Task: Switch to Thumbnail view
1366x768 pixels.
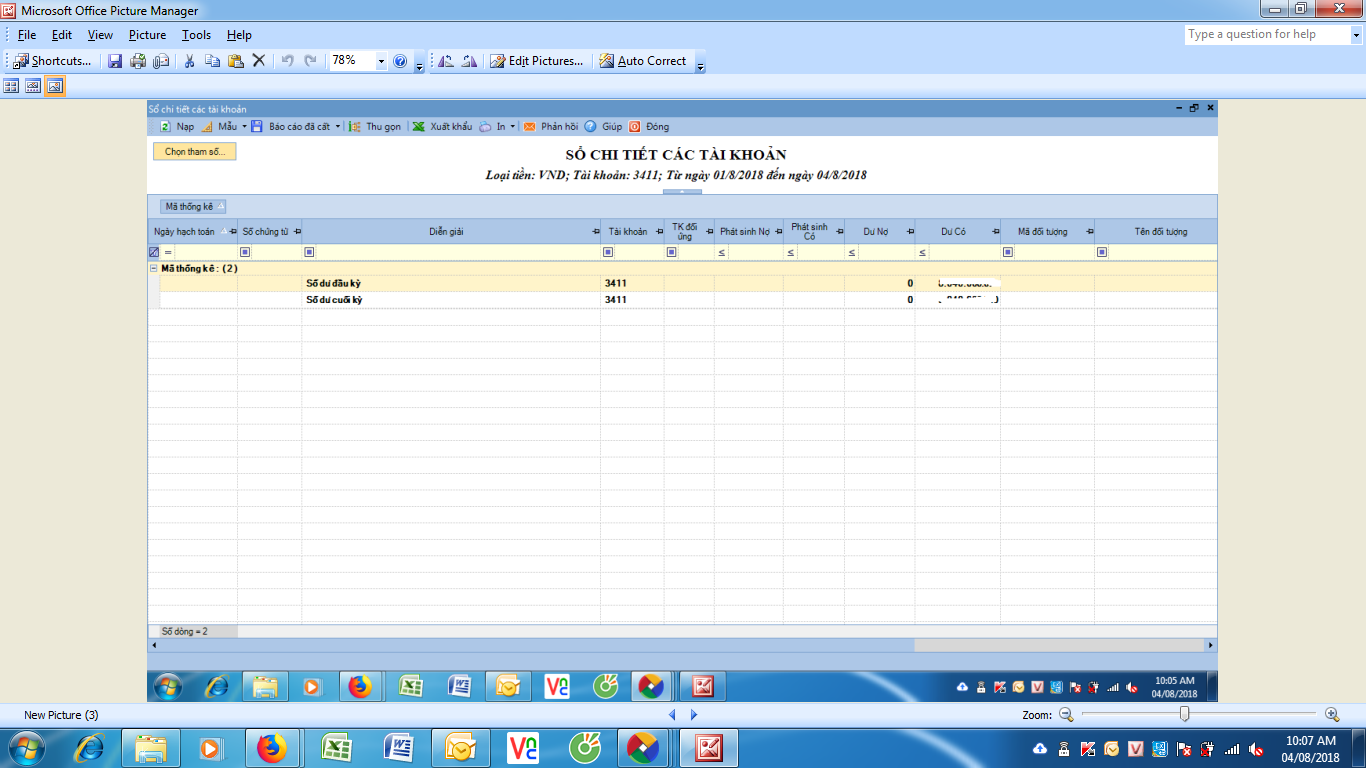Action: pos(12,87)
